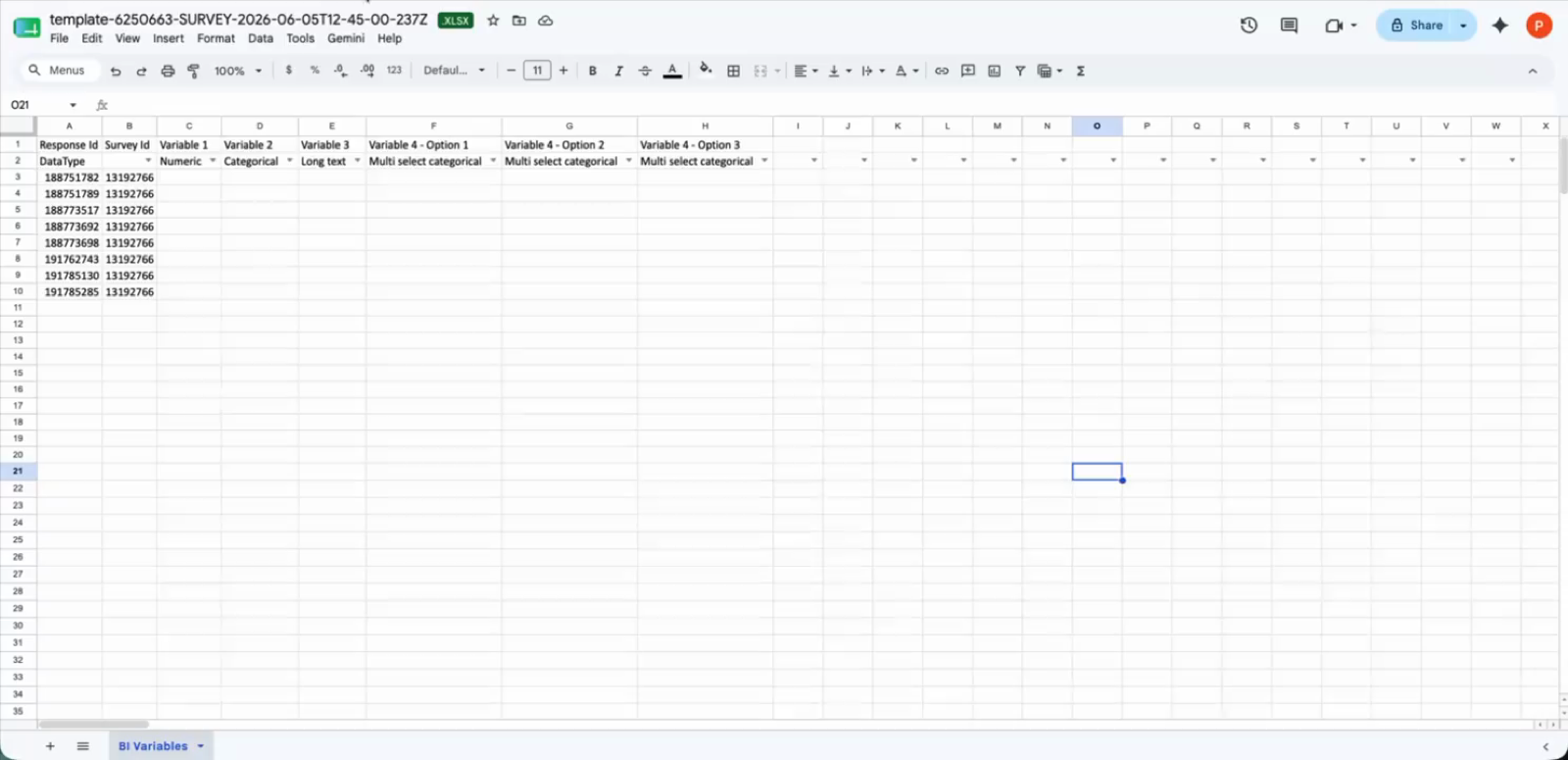
Task: Select cell with 188751782
Action: coord(70,177)
